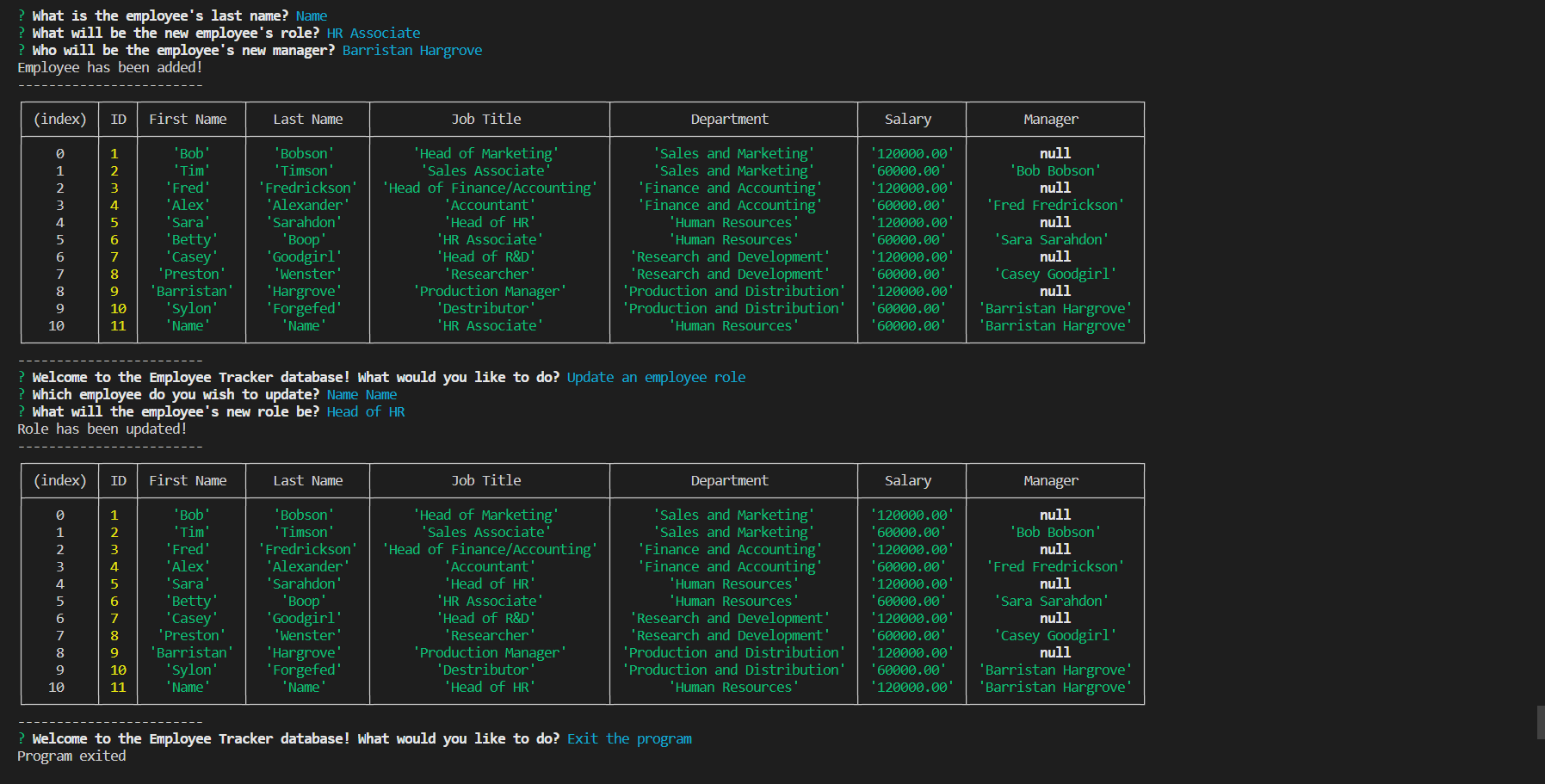Select 'Employee has been added!' confirmation message
Screen dimensions: 1545x784
108,67
